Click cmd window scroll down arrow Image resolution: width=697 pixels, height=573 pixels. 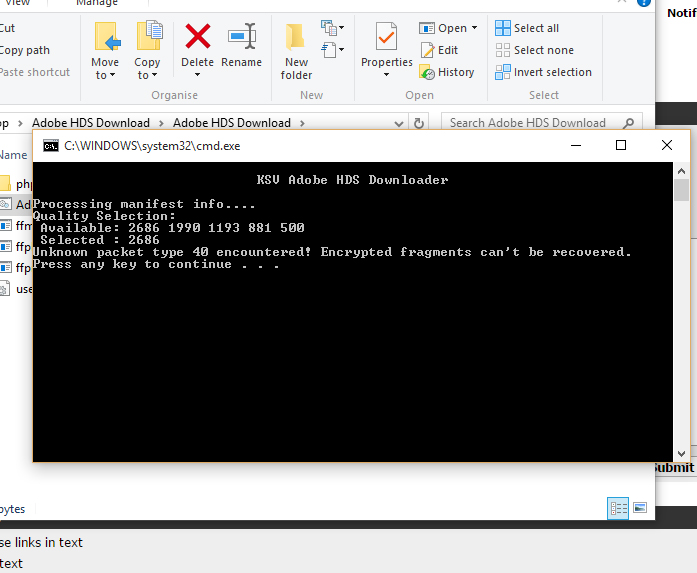681,453
